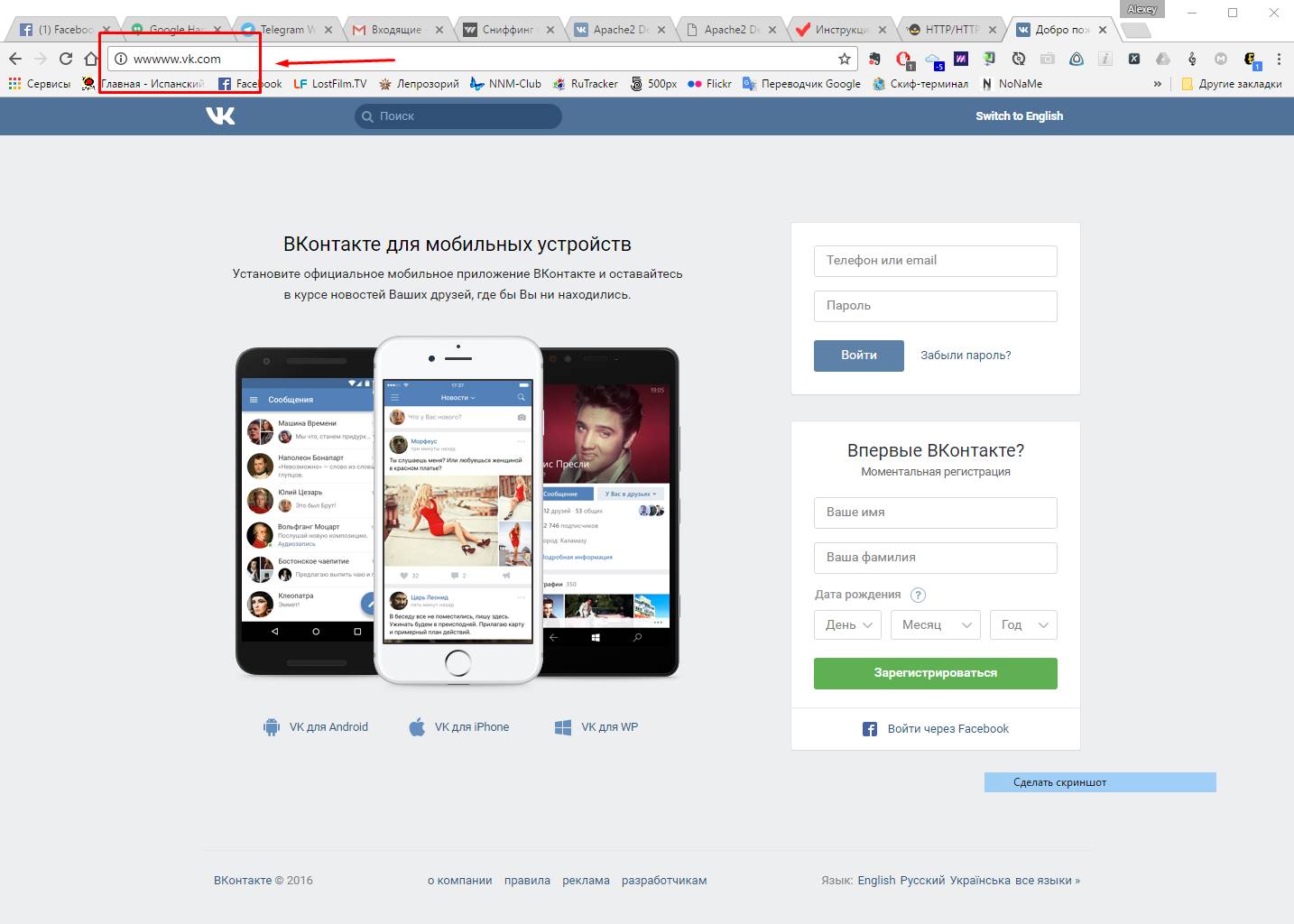Switch to the HTTP/HTTPS tab
Viewport: 1294px width, 924px height.
(x=950, y=30)
